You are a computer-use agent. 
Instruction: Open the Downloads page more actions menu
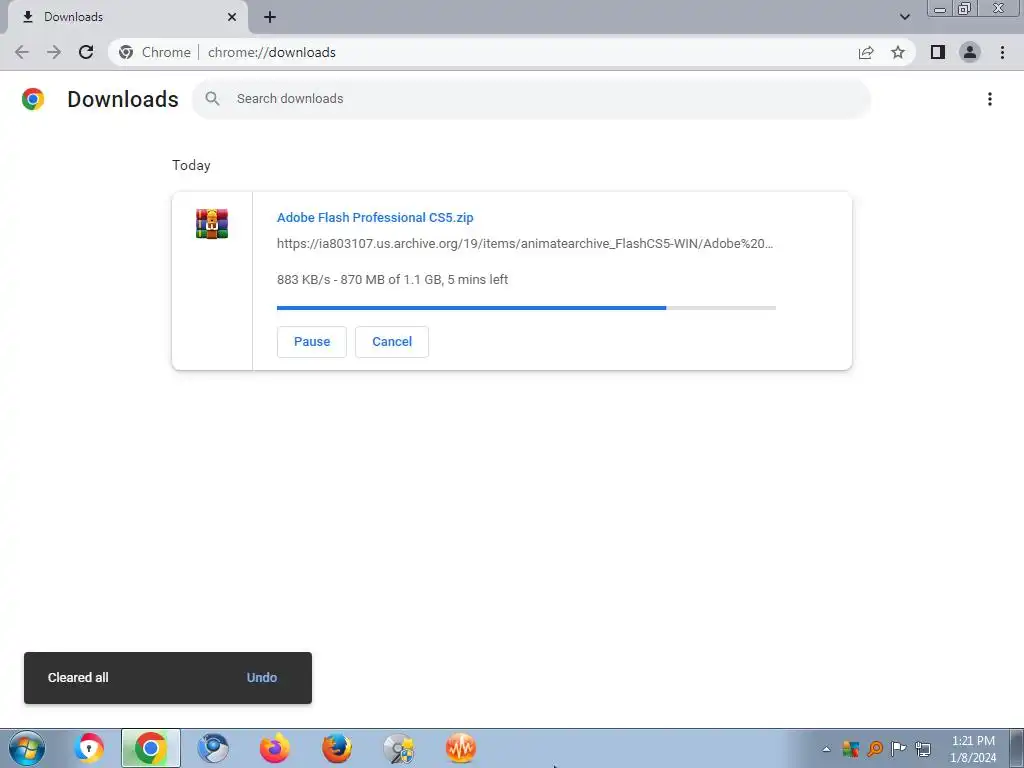[x=990, y=99]
